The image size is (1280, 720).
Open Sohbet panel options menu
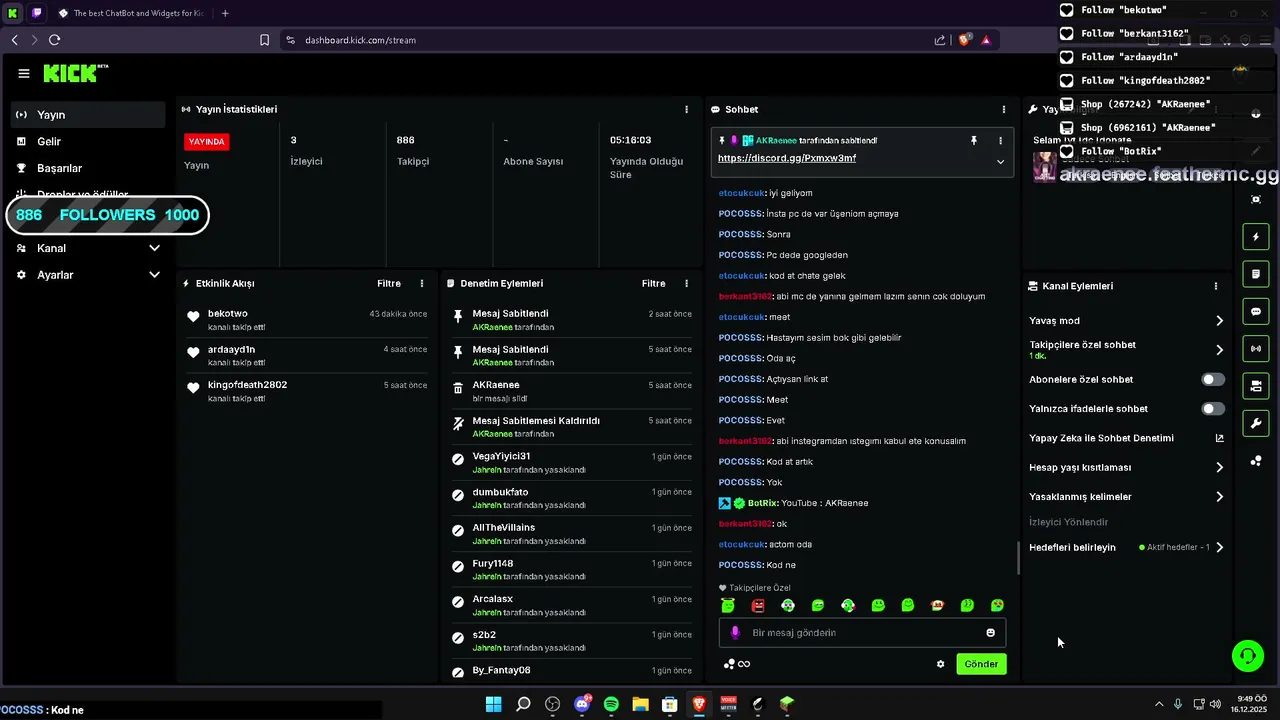tap(1004, 109)
